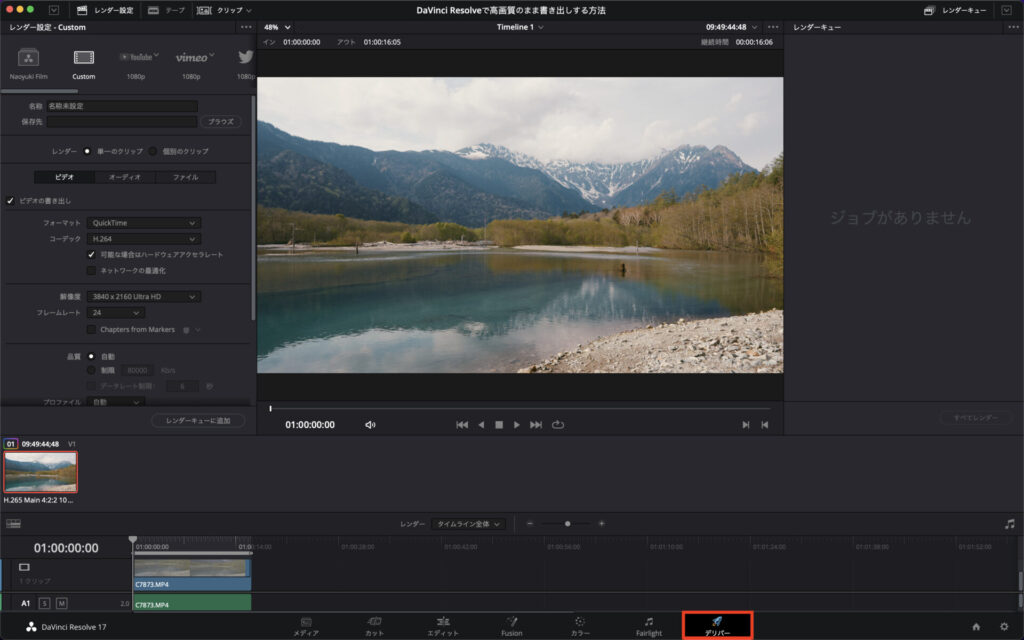Choose the YouTube 1080p preset
Screen dimensions: 1024x640
[x=136, y=64]
